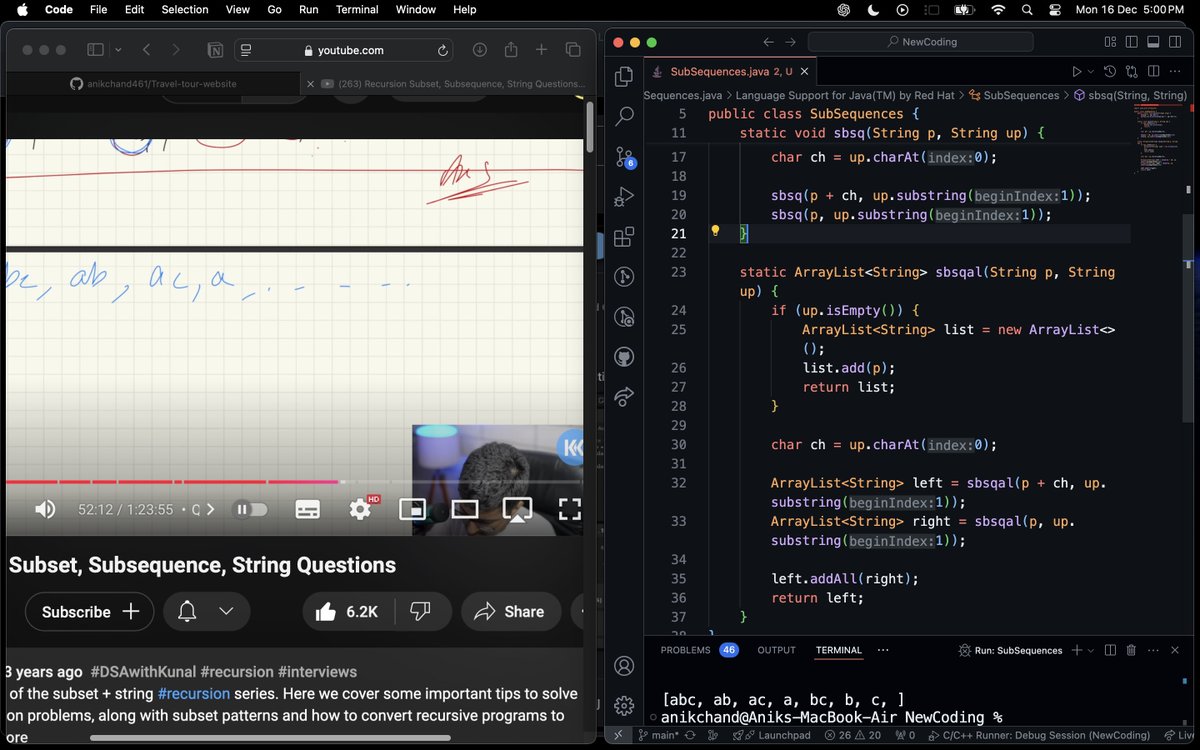Viewport: 1200px width, 750px height.
Task: Open terminal panel actions ellipsis near trash
Action: click(x=1152, y=650)
